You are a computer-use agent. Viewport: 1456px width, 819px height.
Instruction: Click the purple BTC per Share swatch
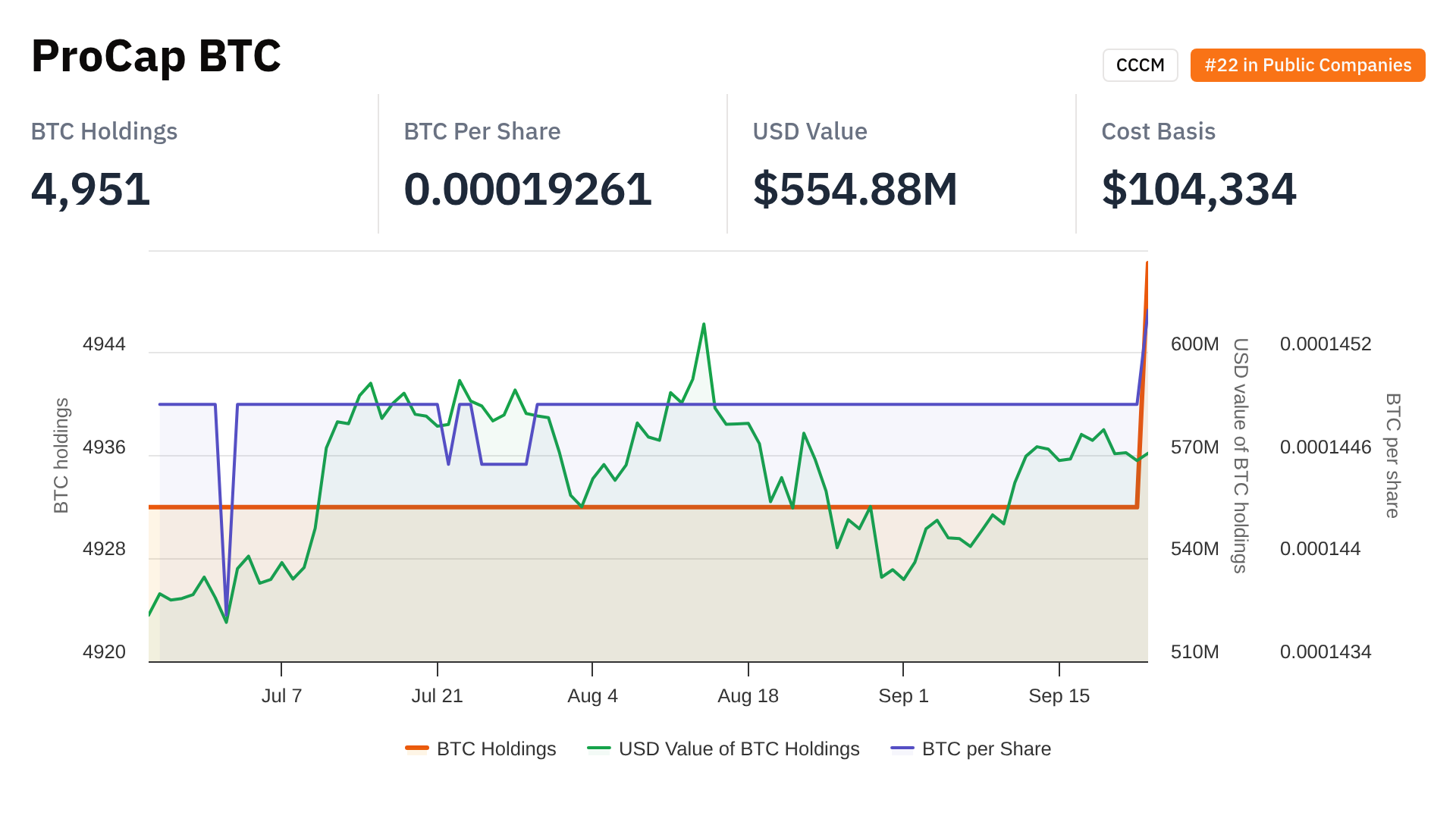pos(902,748)
